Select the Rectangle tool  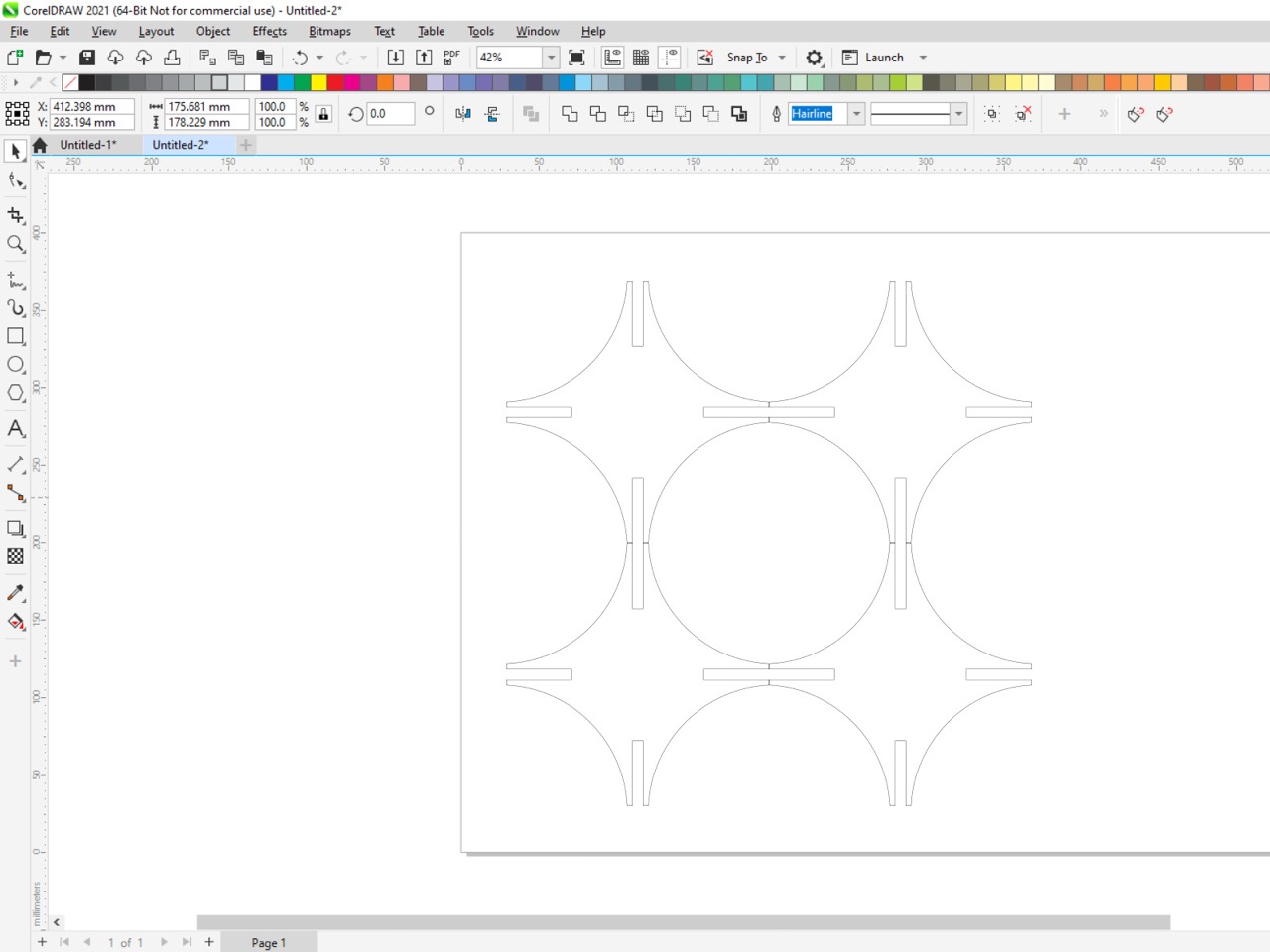[x=15, y=336]
